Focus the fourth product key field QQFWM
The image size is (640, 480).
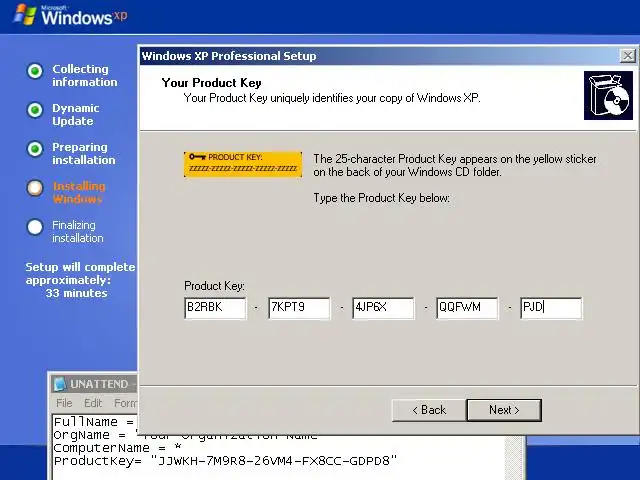pyautogui.click(x=467, y=308)
